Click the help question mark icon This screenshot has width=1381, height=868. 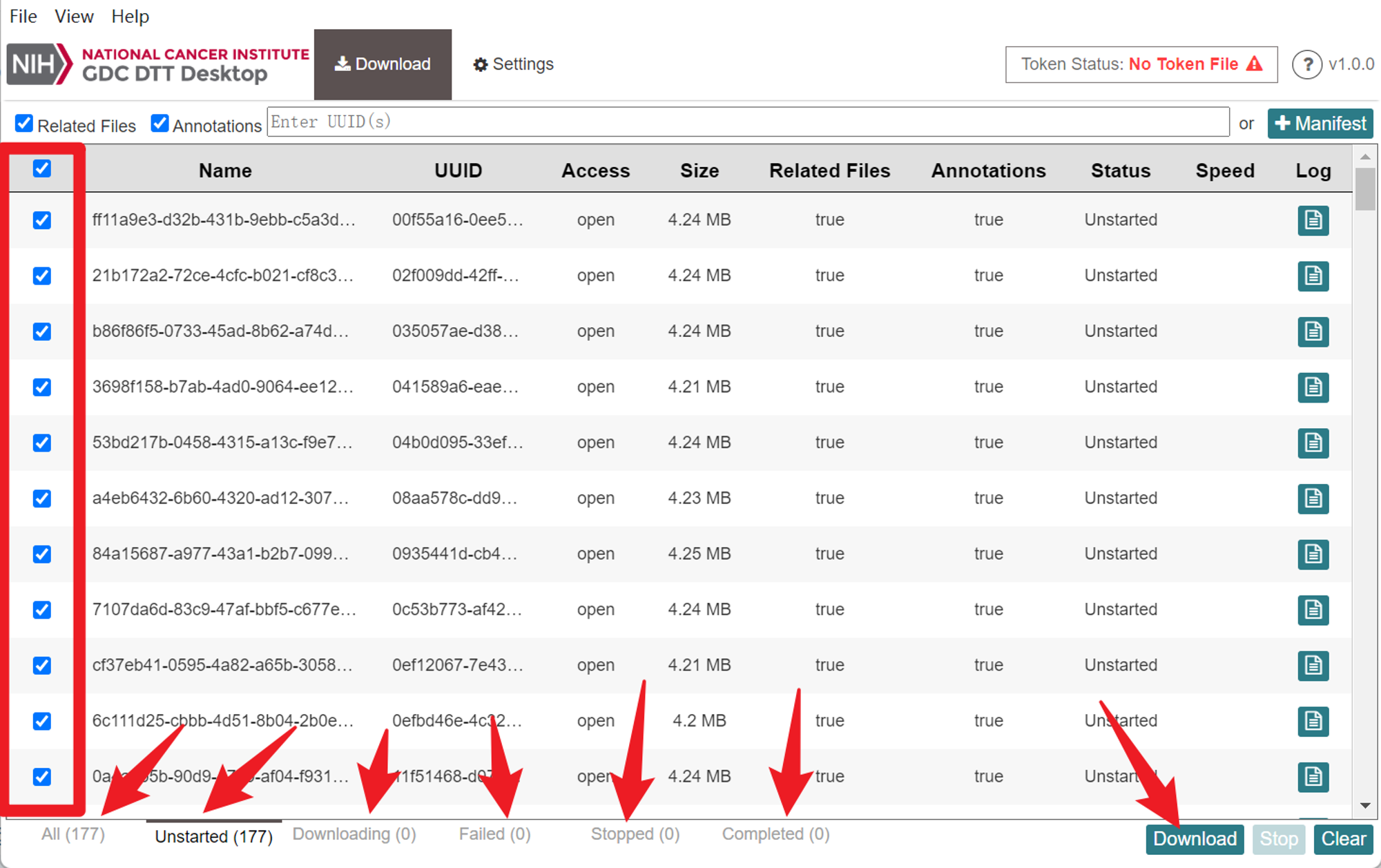click(x=1306, y=65)
